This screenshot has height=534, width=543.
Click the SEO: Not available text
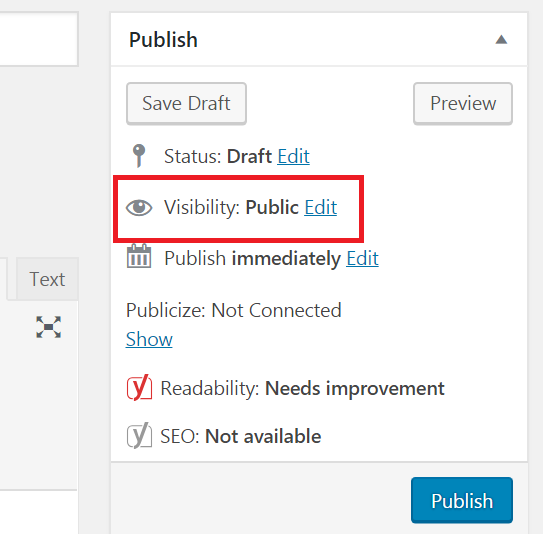241,436
